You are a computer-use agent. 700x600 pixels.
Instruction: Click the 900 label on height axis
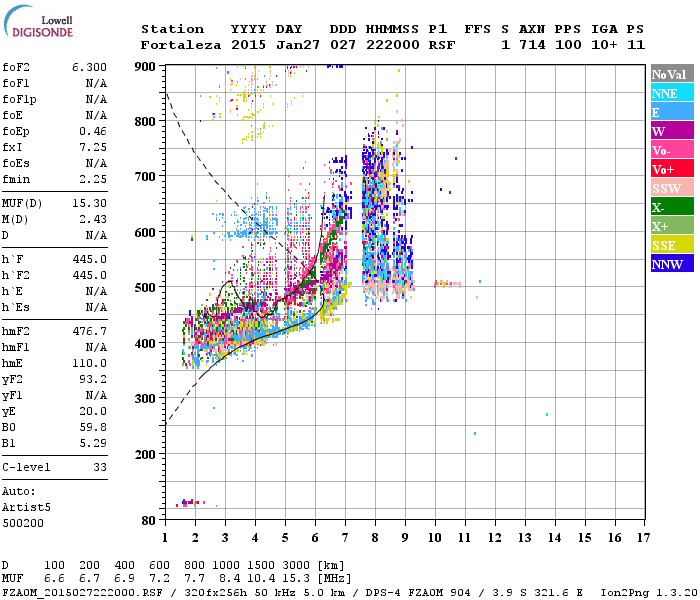(146, 67)
